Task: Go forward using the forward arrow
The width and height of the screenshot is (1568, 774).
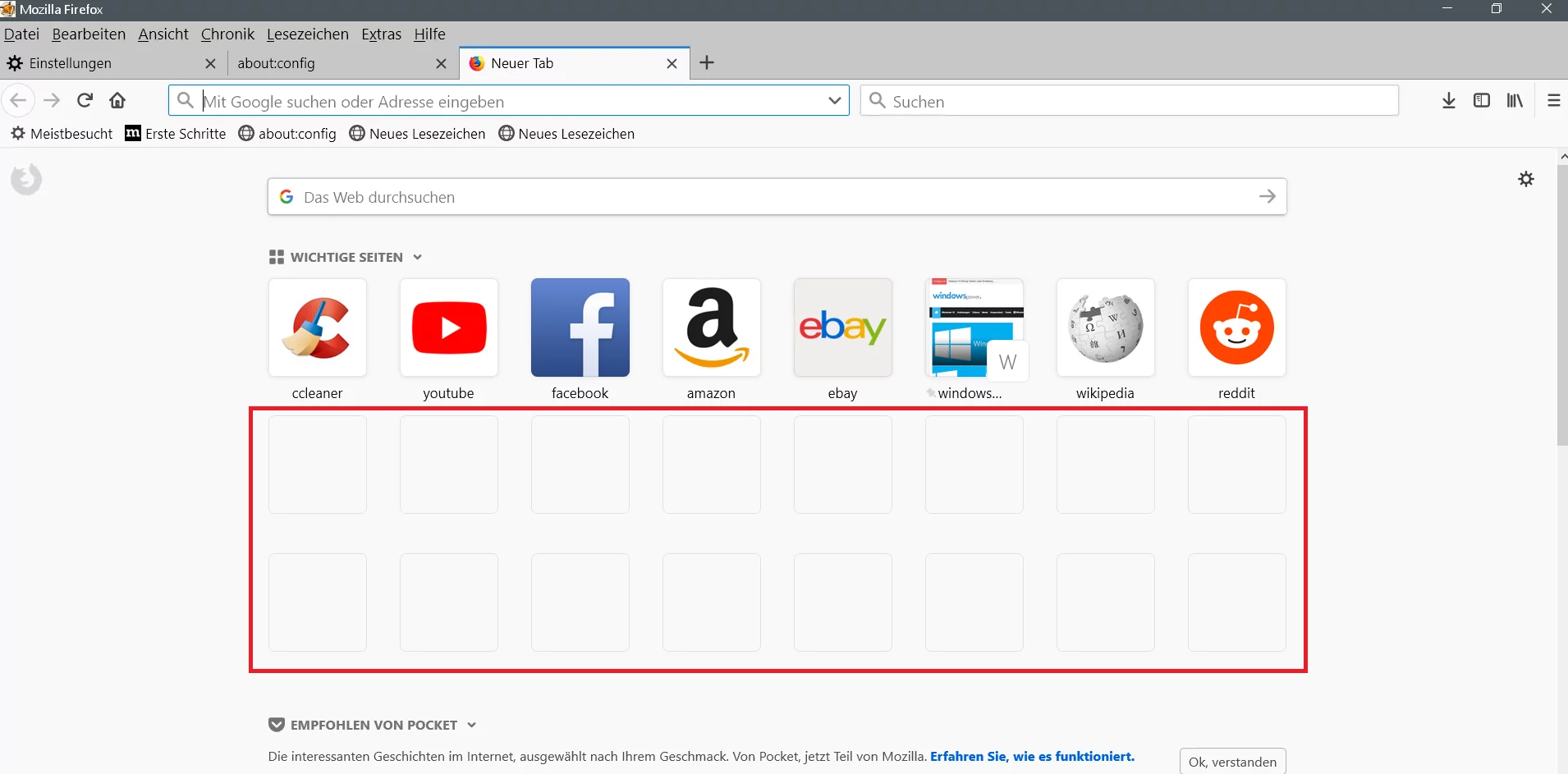Action: [52, 100]
